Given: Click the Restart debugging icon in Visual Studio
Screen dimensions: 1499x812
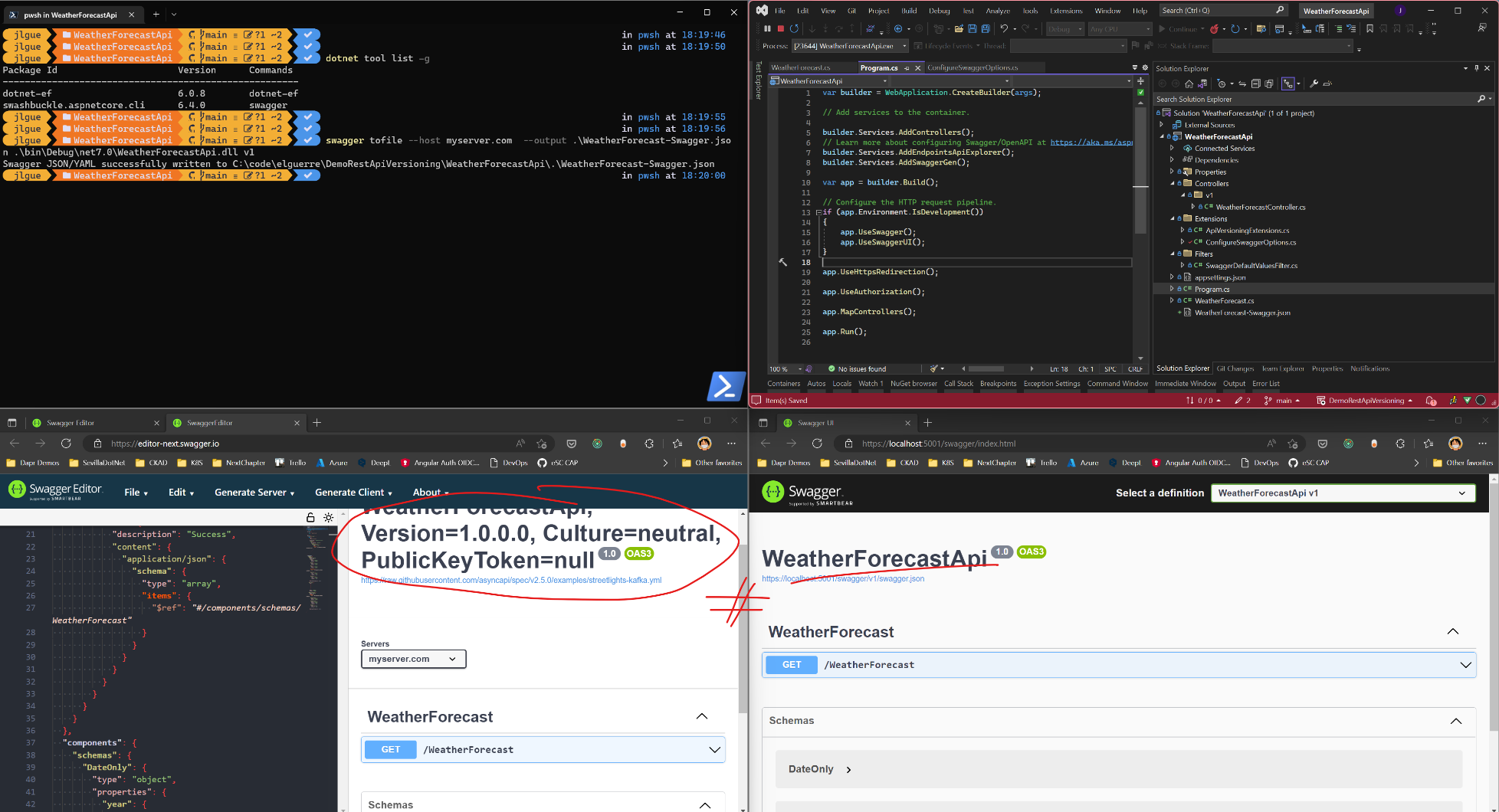Looking at the screenshot, I should click(795, 29).
